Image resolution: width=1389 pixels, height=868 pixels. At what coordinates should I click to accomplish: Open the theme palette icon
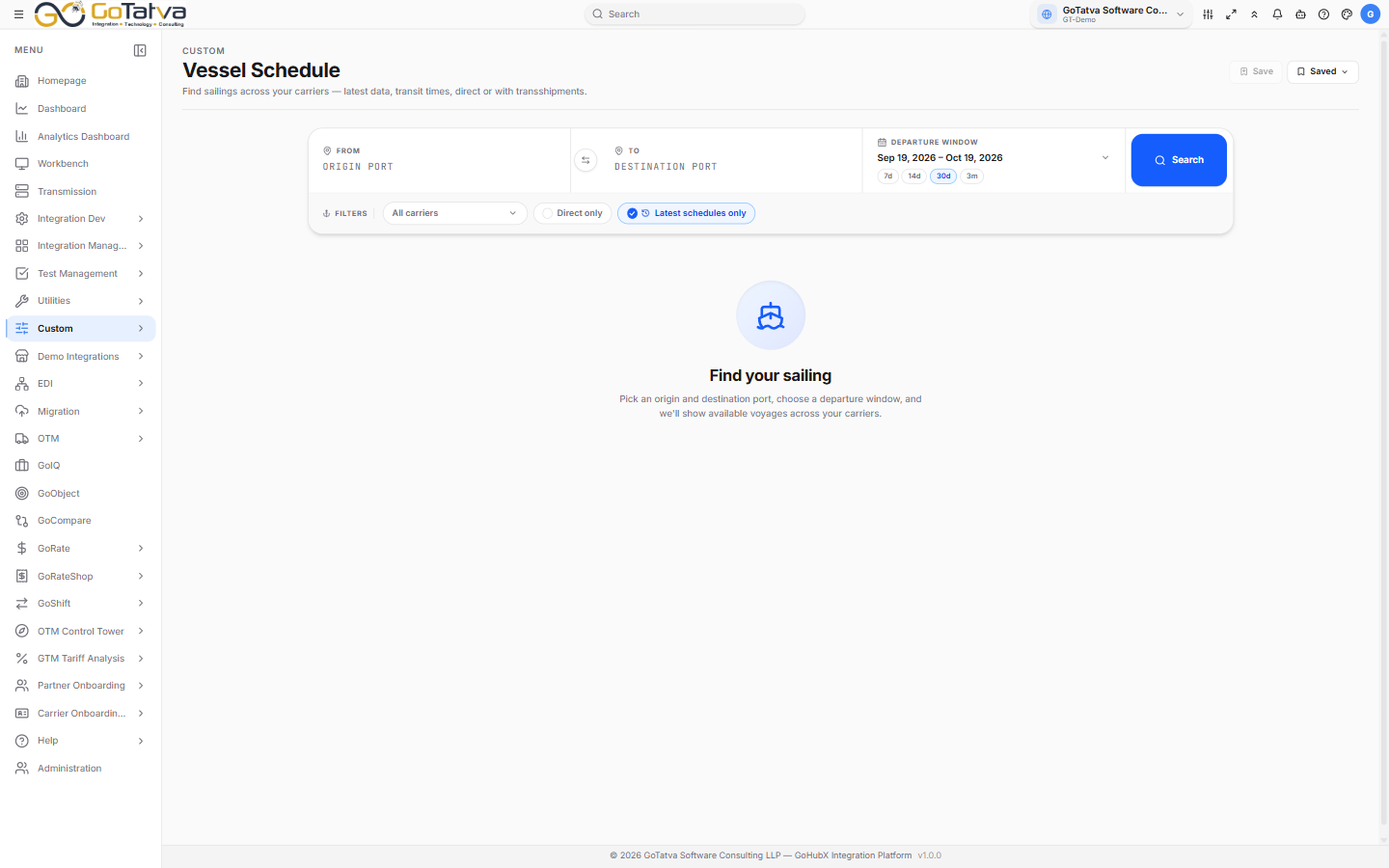pos(1347,14)
